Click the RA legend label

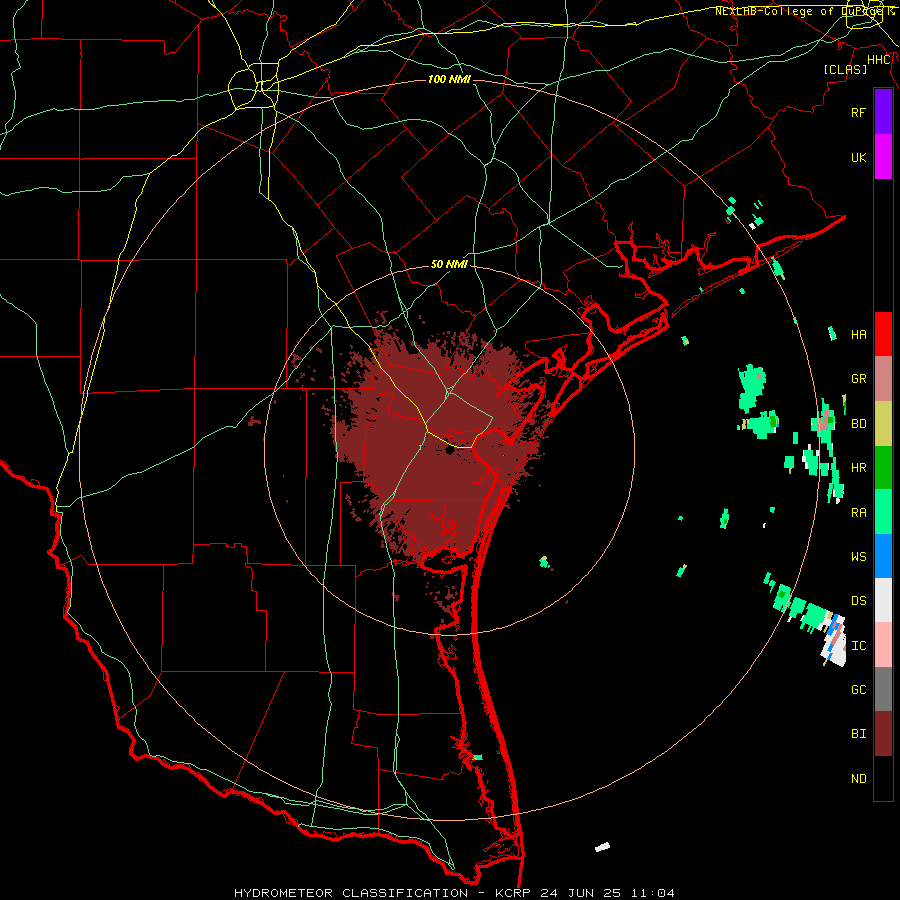pos(858,512)
